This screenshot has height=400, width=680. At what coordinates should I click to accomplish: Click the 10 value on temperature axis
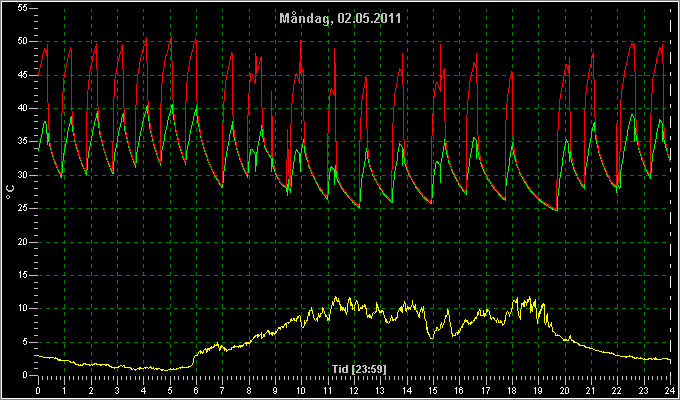click(x=23, y=308)
